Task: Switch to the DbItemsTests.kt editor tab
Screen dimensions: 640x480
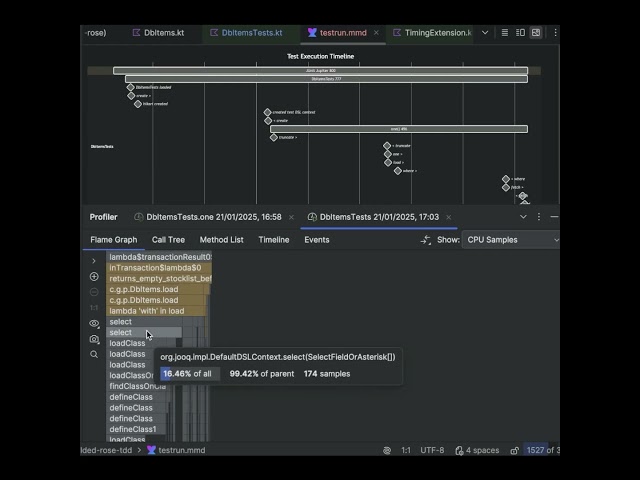Action: pos(247,33)
